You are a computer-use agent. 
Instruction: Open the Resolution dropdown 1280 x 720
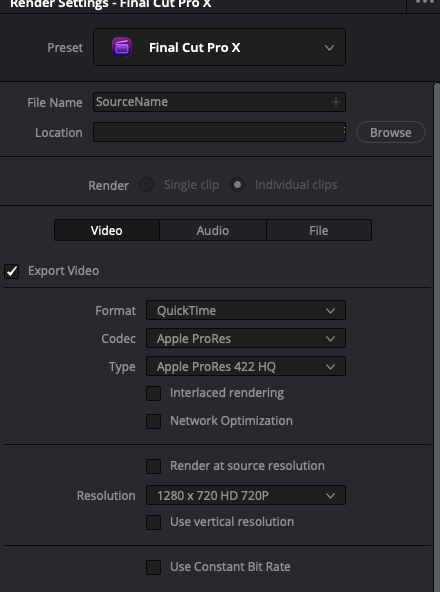point(245,495)
